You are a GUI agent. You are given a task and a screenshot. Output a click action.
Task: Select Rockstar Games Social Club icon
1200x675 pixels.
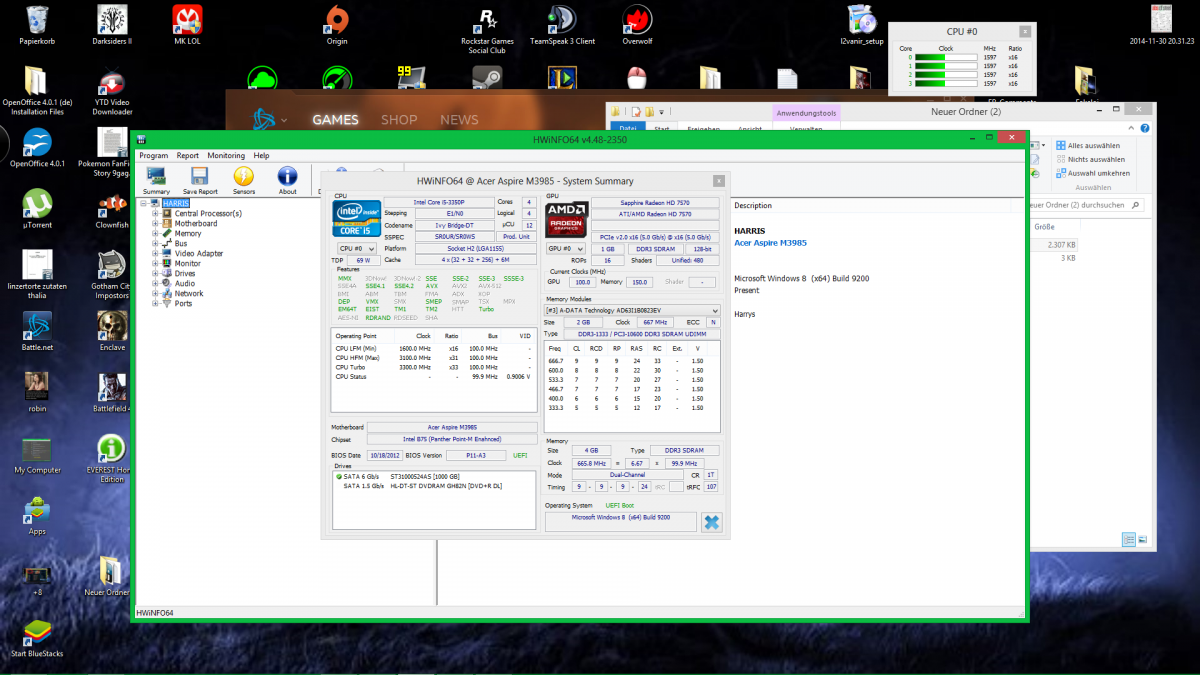click(487, 29)
